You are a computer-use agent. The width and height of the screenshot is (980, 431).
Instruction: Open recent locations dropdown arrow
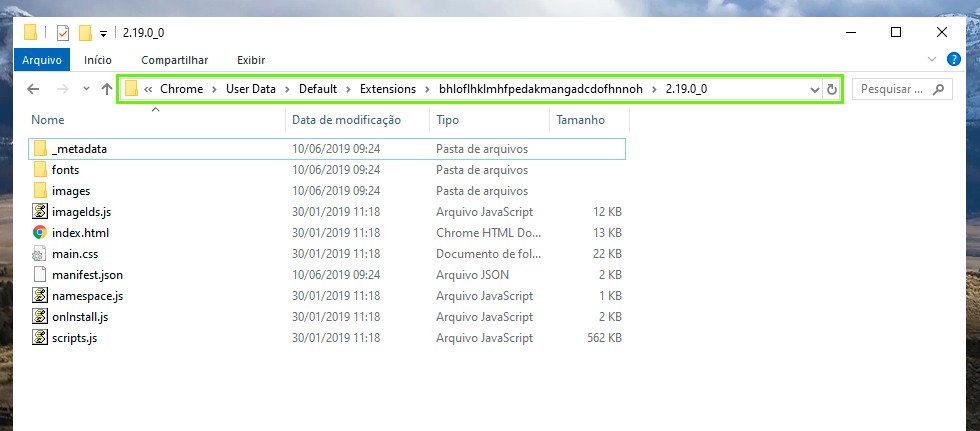[84, 90]
